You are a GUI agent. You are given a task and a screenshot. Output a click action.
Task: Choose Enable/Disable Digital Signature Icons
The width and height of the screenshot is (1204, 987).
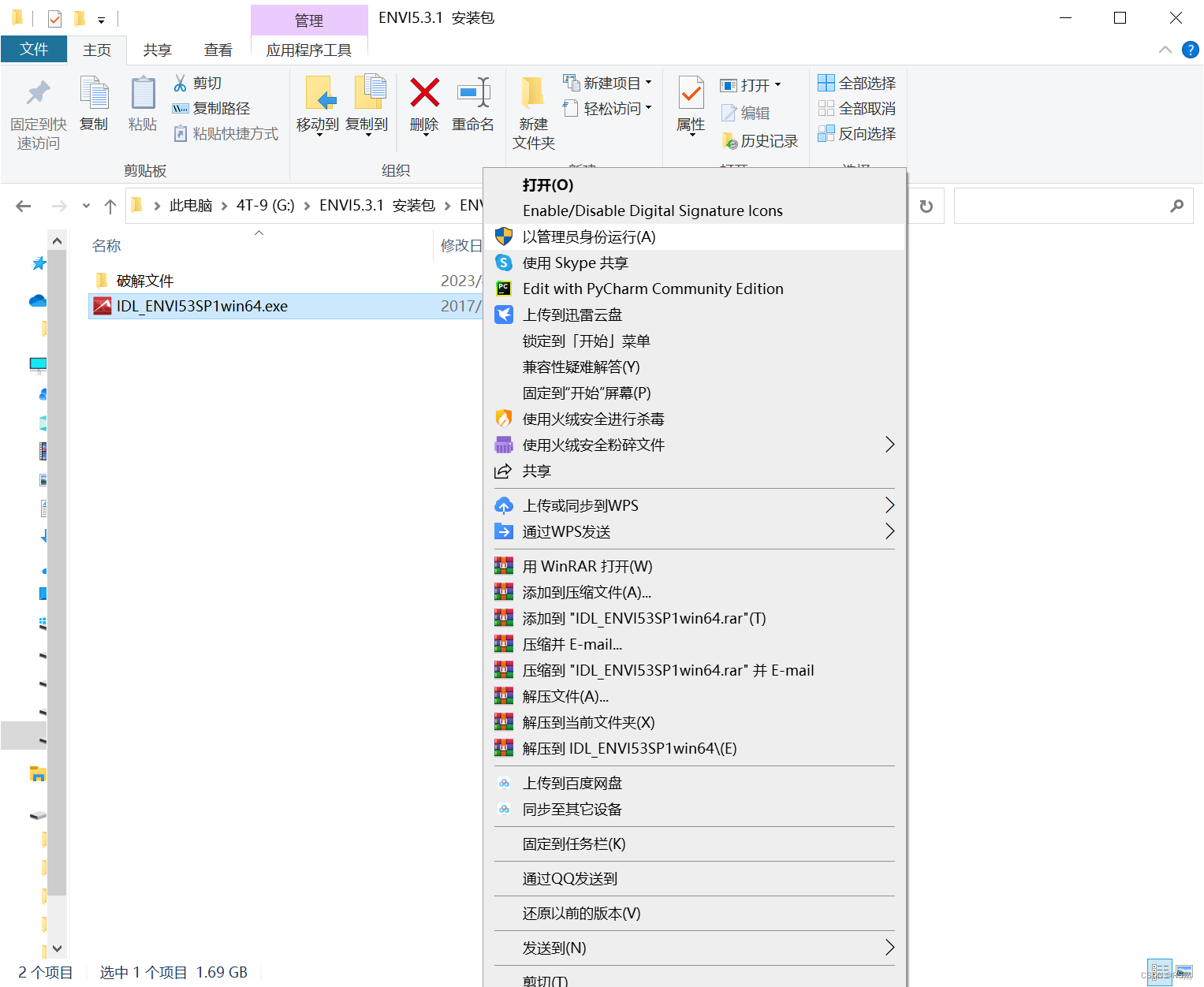(x=695, y=210)
